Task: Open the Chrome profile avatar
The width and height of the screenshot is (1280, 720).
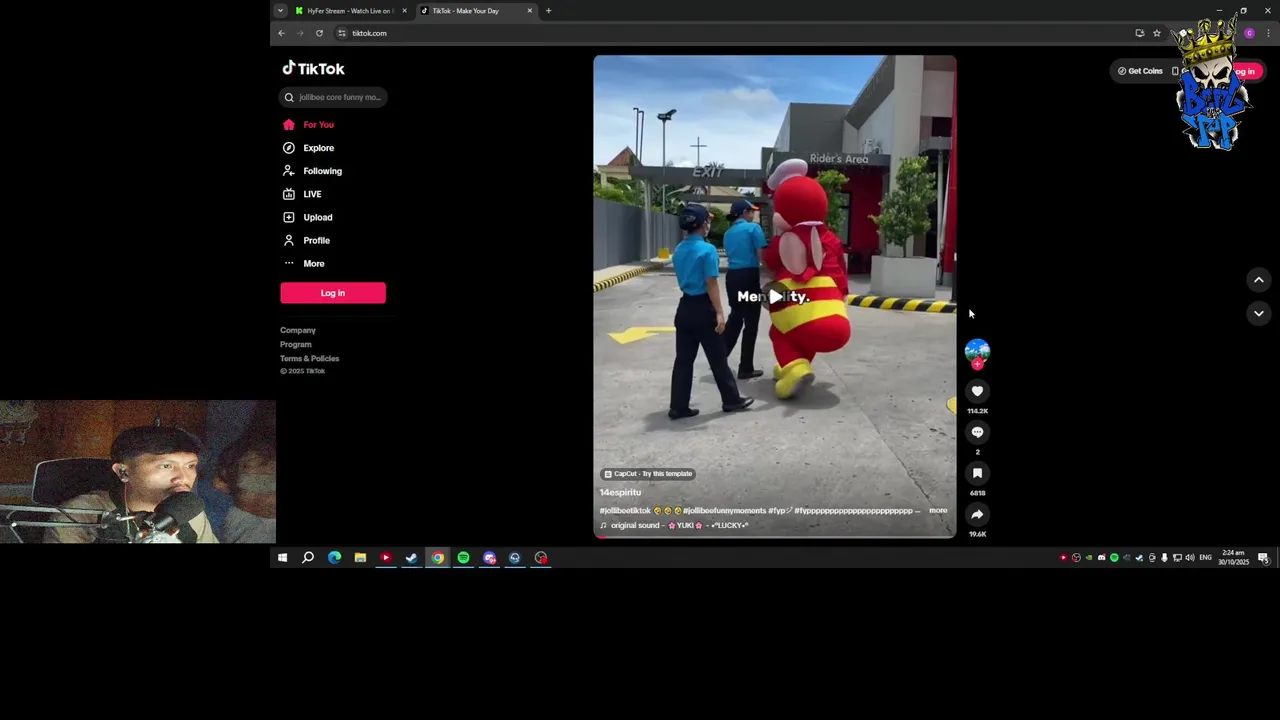Action: pyautogui.click(x=1249, y=33)
